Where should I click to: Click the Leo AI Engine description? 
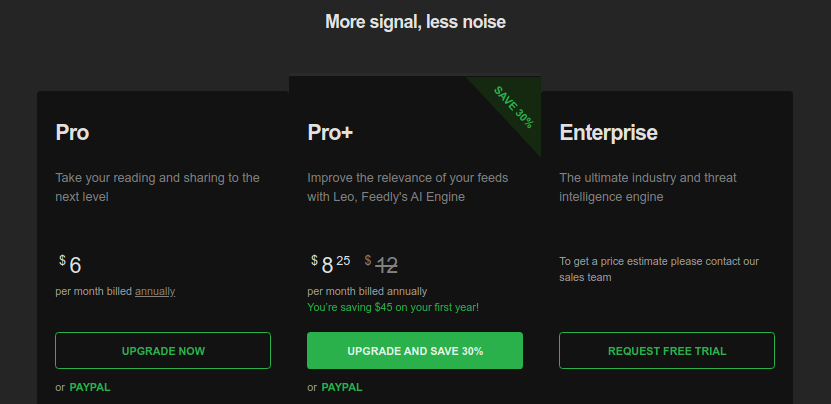pos(407,187)
